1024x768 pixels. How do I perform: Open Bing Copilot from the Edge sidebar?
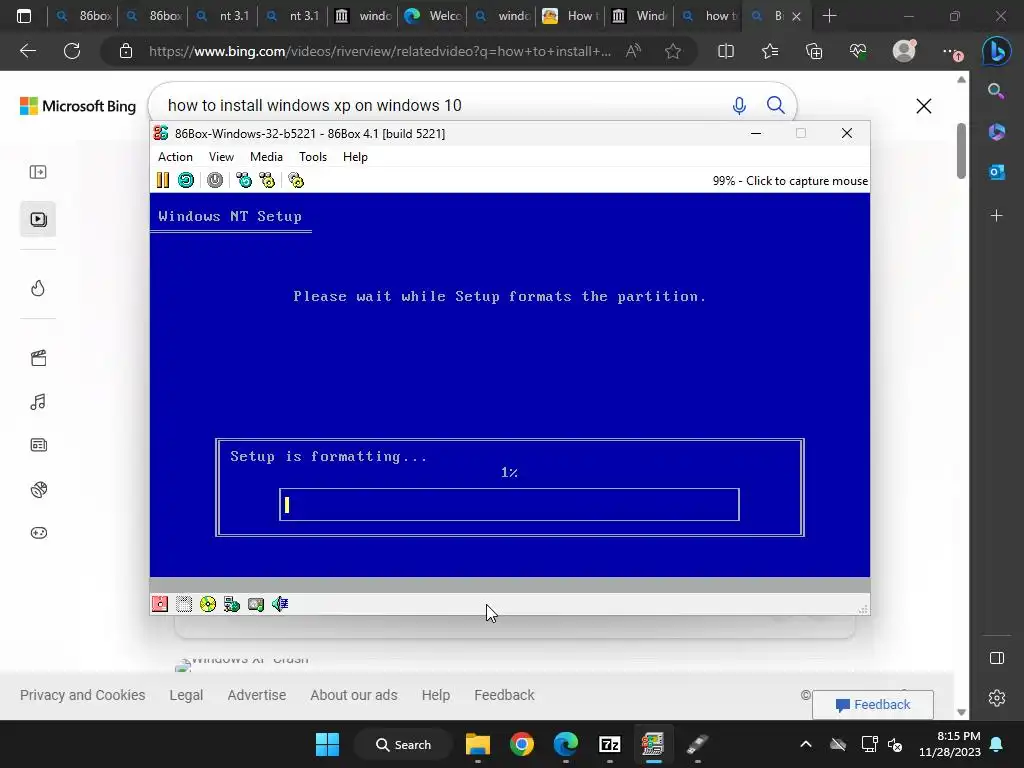(x=997, y=51)
